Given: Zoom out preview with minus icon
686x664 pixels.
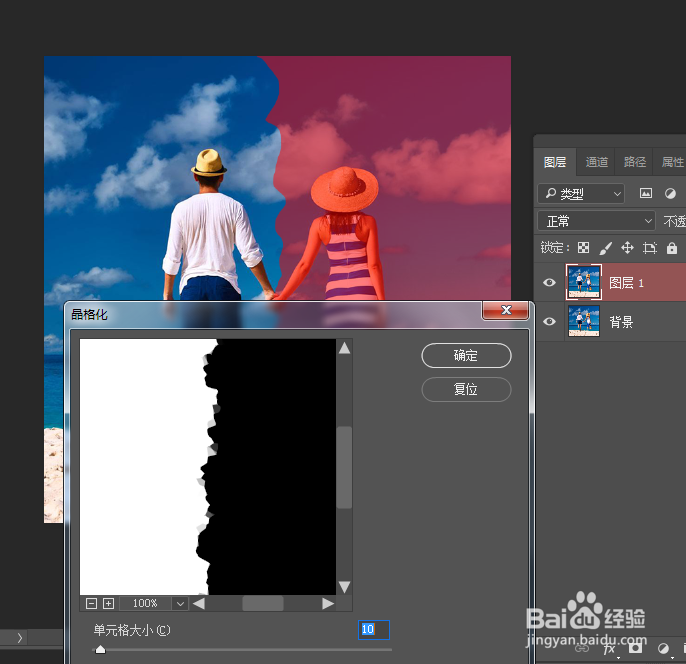Looking at the screenshot, I should point(91,604).
